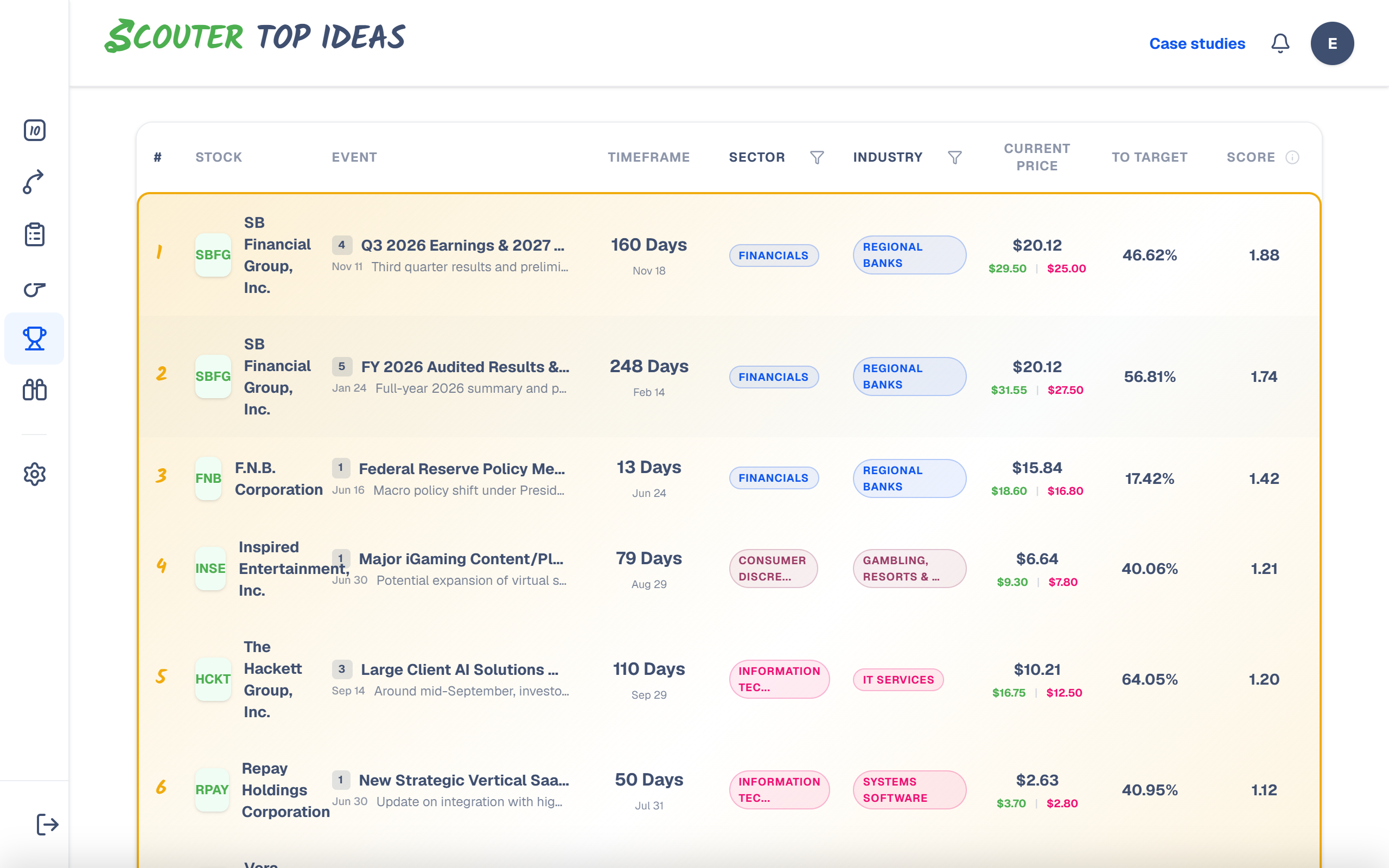Open the Q3 2026 Earnings & 2027 event

[x=462, y=245]
